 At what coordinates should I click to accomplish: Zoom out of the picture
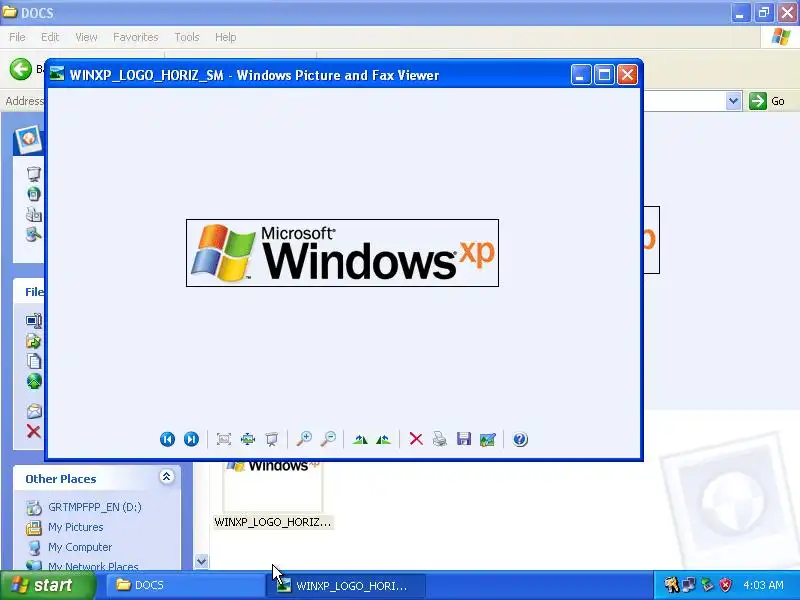pos(328,439)
